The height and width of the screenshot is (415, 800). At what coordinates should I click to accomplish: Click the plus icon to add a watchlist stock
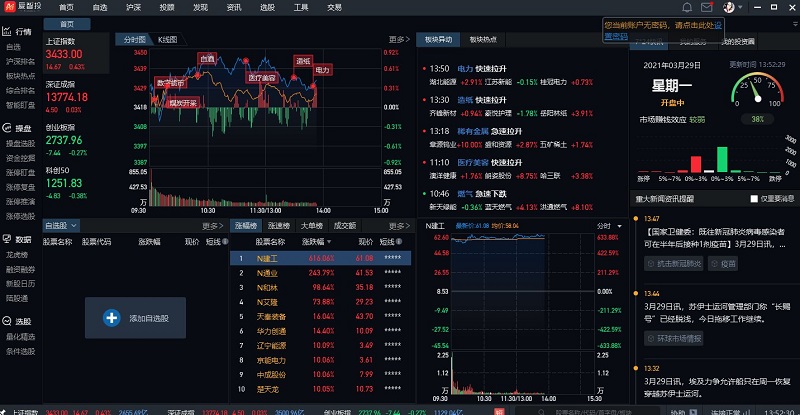pyautogui.click(x=111, y=318)
